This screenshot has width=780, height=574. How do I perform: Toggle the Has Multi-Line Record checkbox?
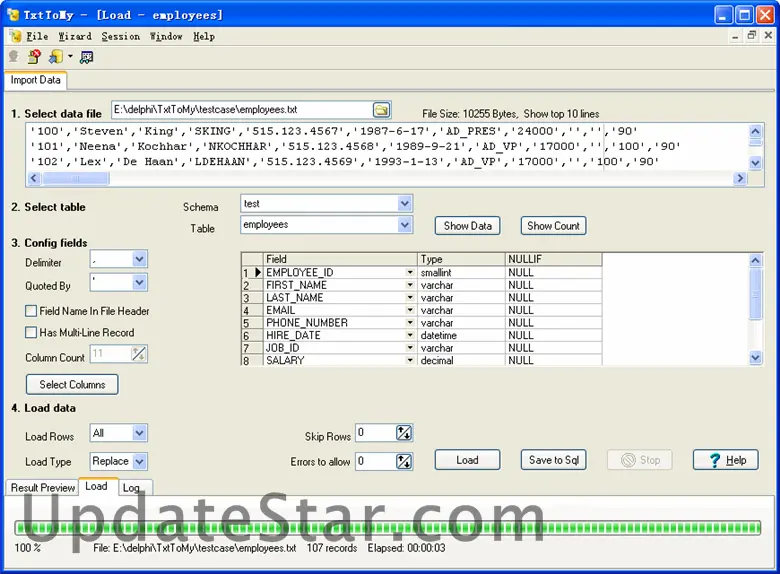32,333
